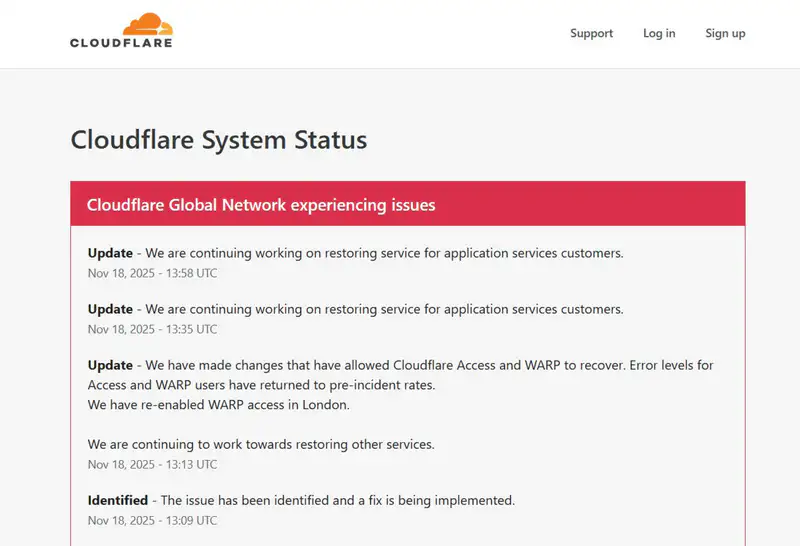800x546 pixels.
Task: Click the bold Identified status label
Action: (117, 500)
